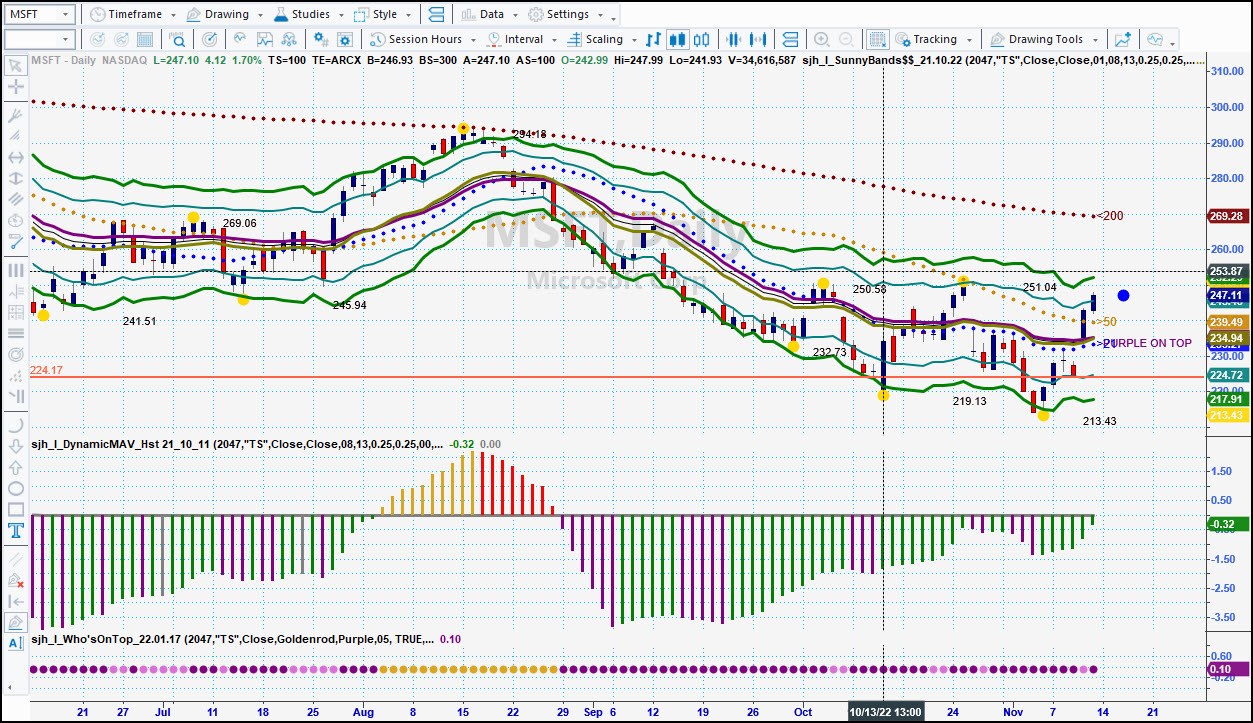Click the decrease bar spacing icon

pyautogui.click(x=734, y=40)
